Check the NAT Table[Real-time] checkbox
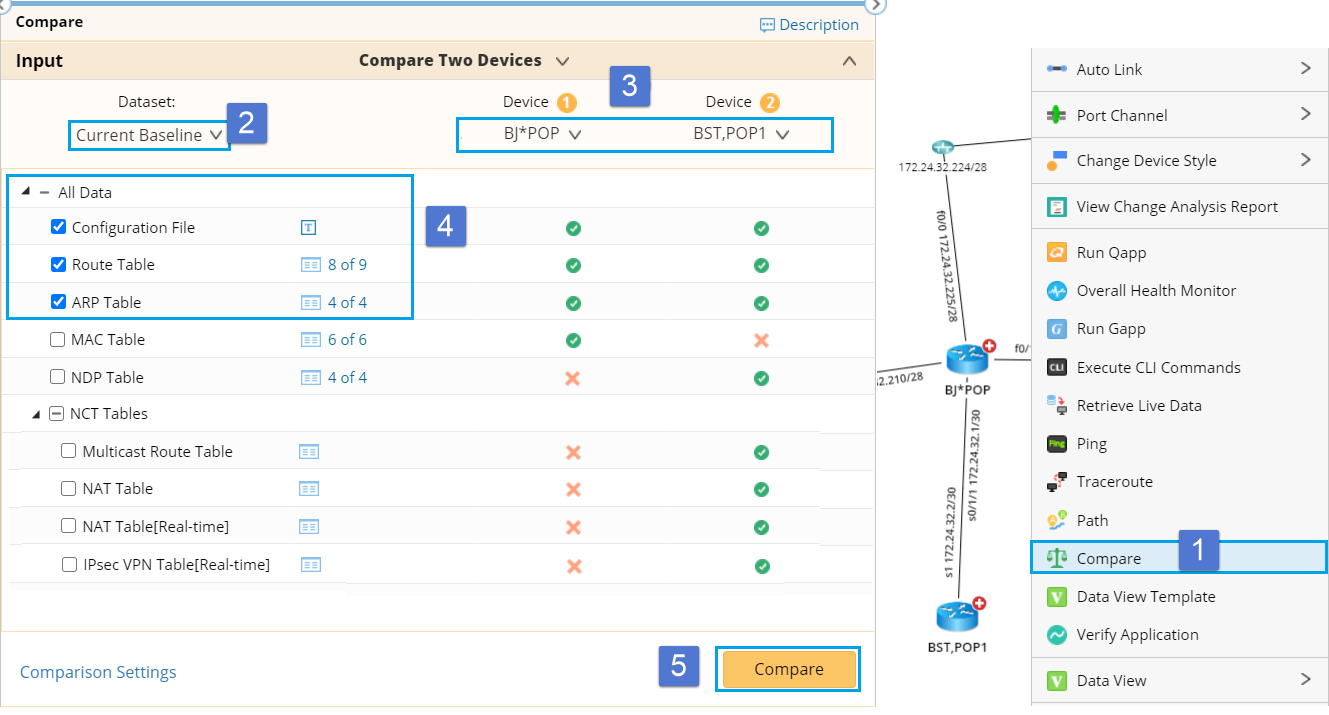The width and height of the screenshot is (1329, 715). point(69,526)
